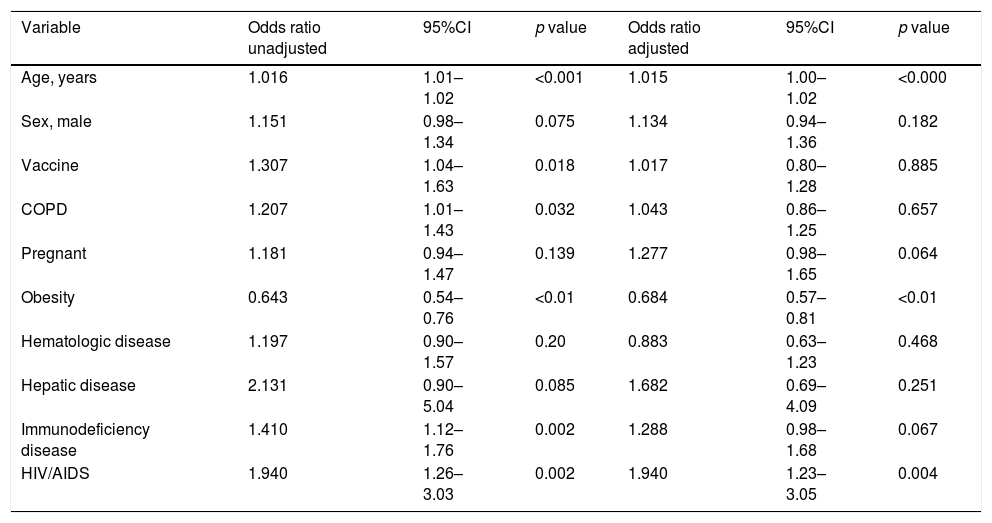The image size is (992, 523).
Task: Click the odds ratio value 0.643
Action: [x=267, y=298]
